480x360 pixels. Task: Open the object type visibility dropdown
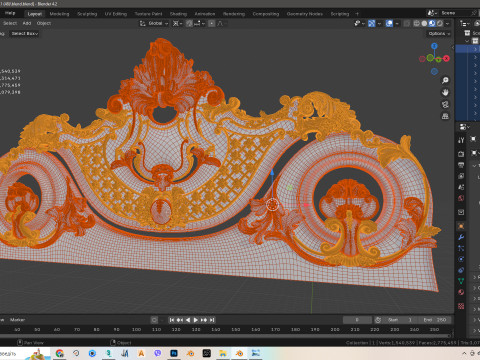(359, 23)
